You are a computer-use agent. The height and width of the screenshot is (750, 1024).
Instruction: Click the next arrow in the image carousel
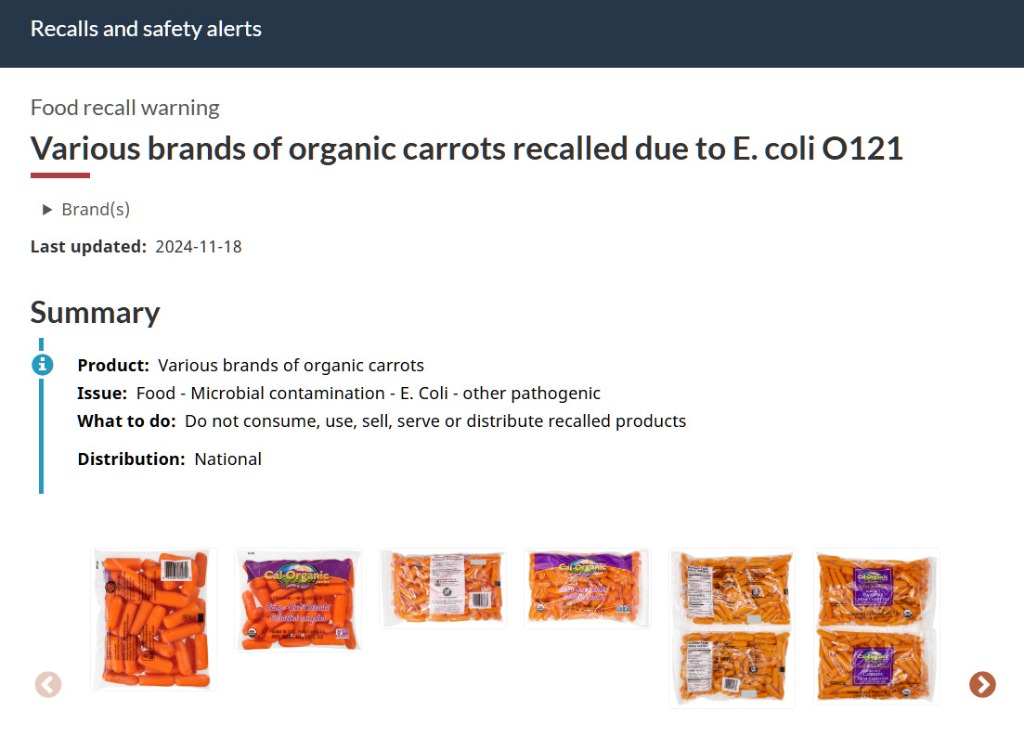coord(982,684)
